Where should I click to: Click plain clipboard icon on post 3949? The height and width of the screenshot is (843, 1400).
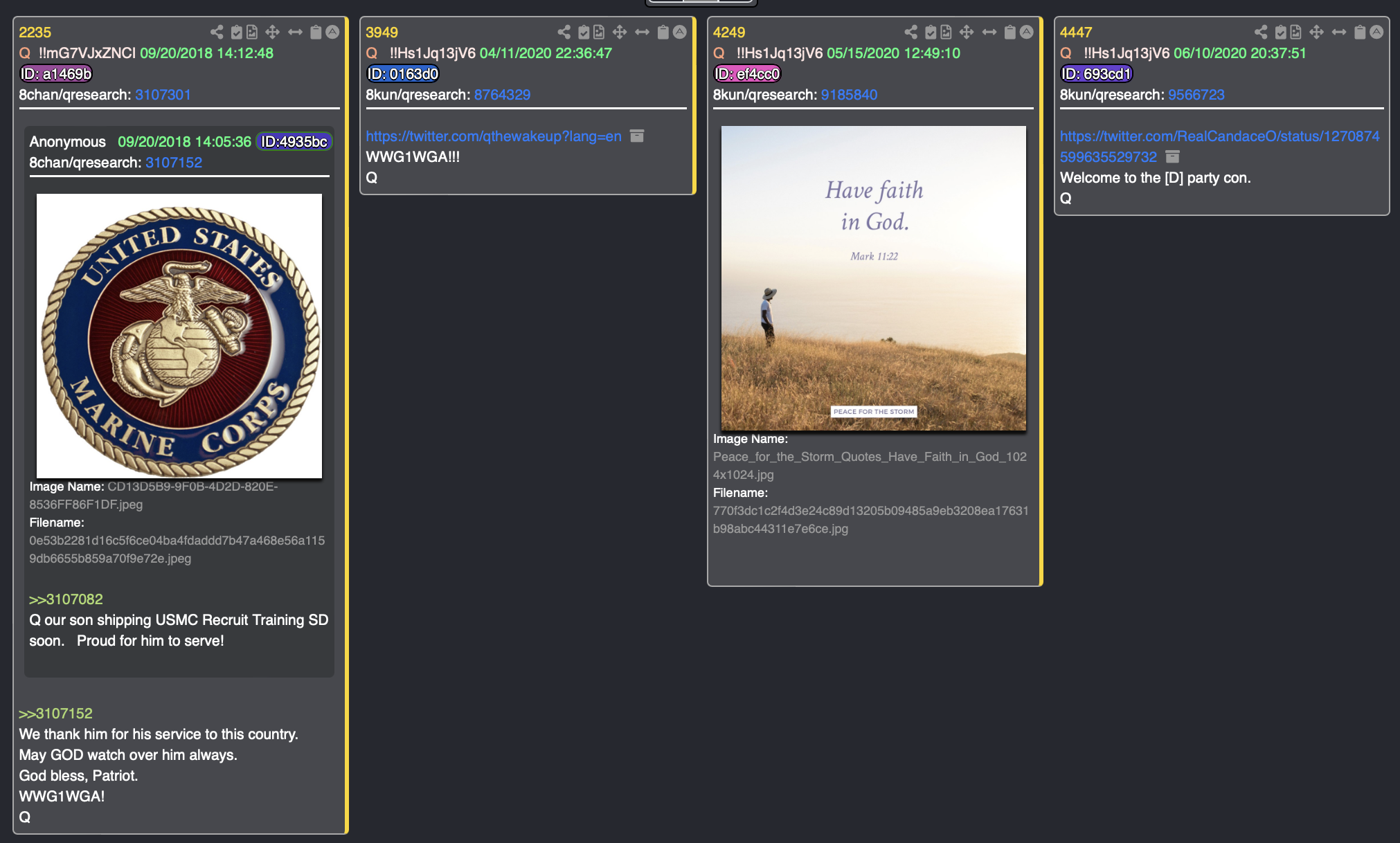[663, 32]
